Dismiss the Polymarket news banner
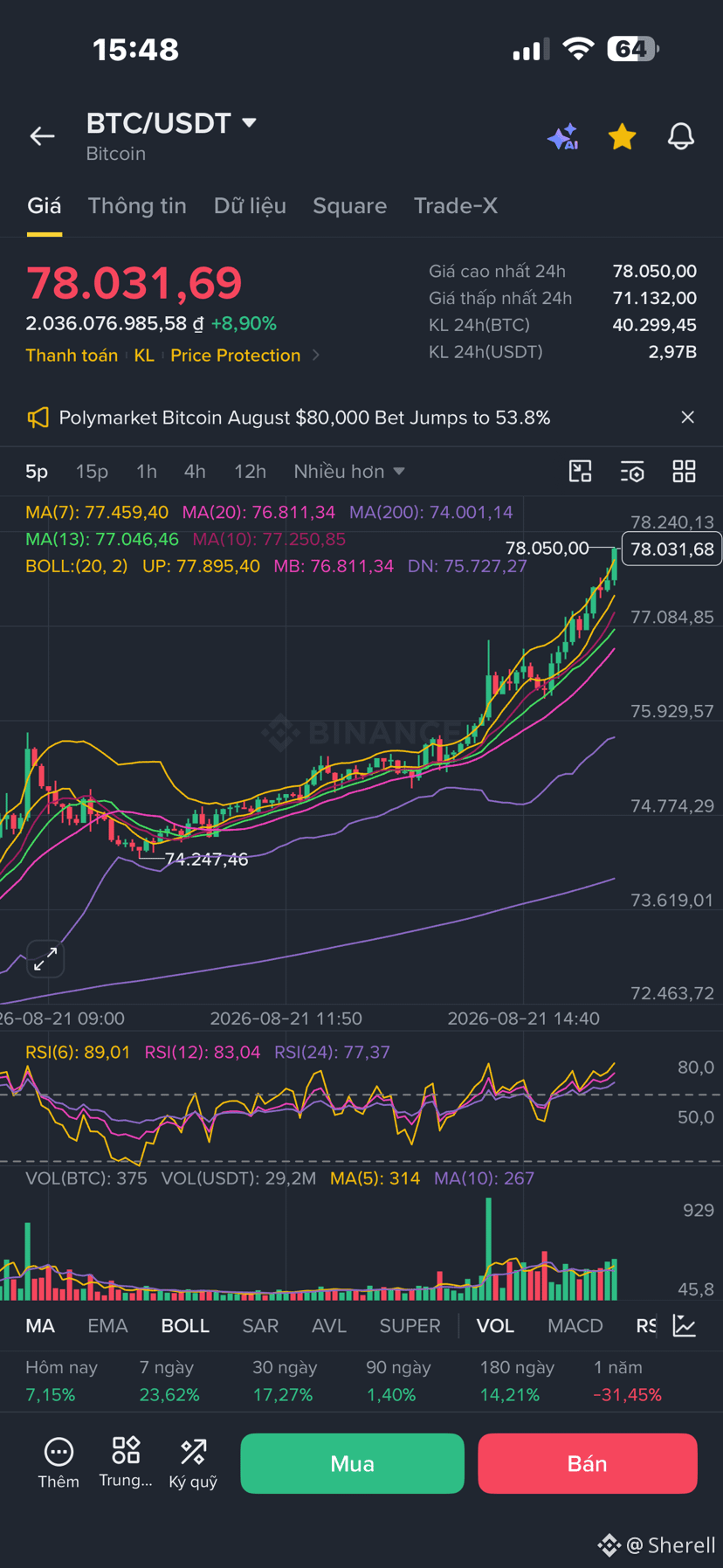 688,418
